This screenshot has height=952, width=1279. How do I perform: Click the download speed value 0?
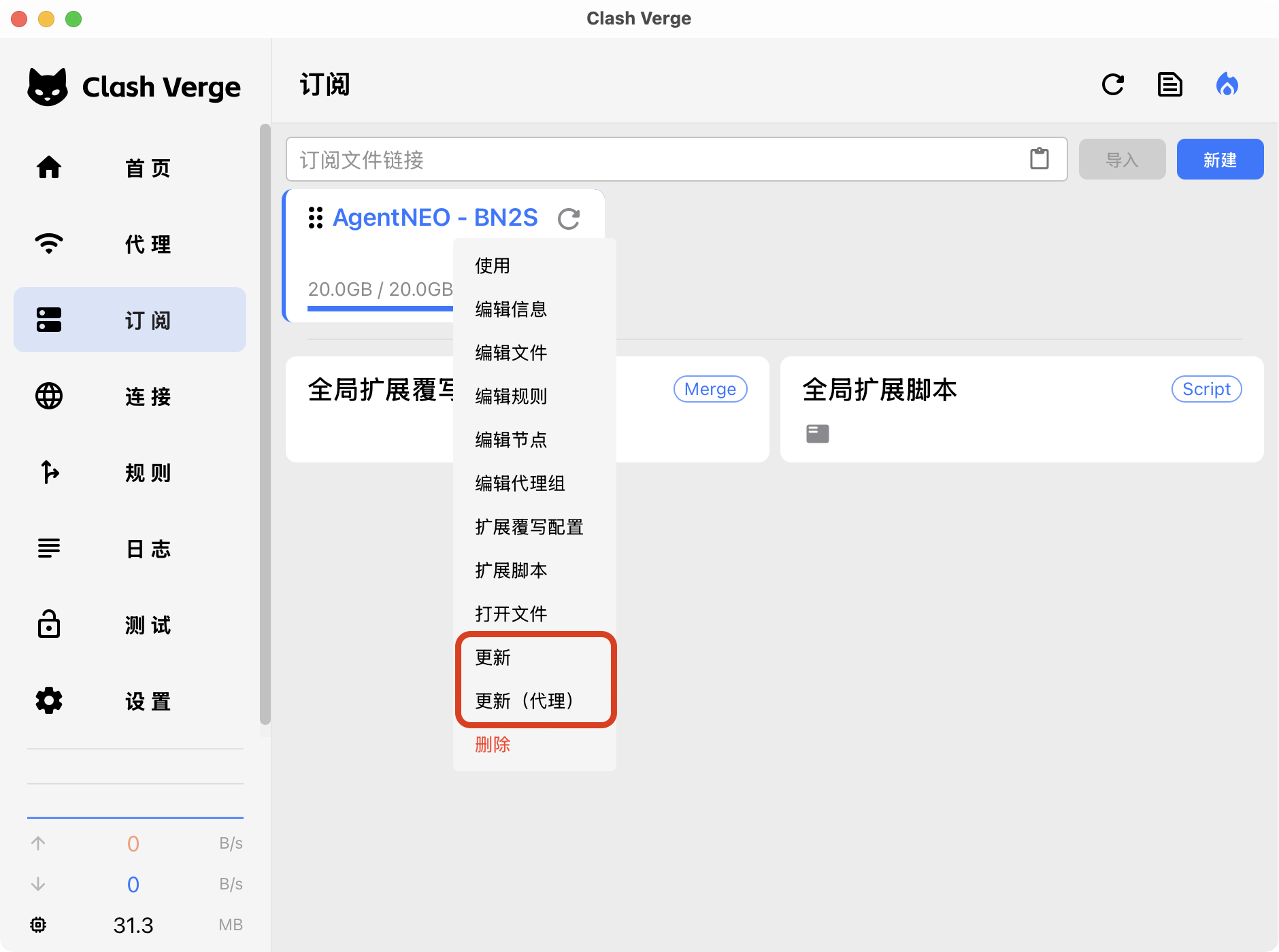133,884
